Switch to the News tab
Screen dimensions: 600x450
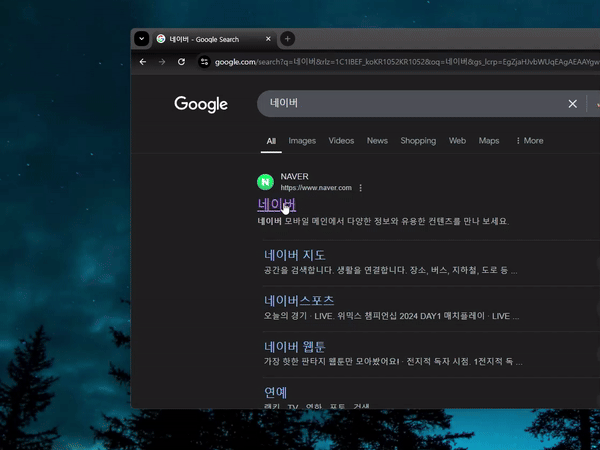point(377,141)
